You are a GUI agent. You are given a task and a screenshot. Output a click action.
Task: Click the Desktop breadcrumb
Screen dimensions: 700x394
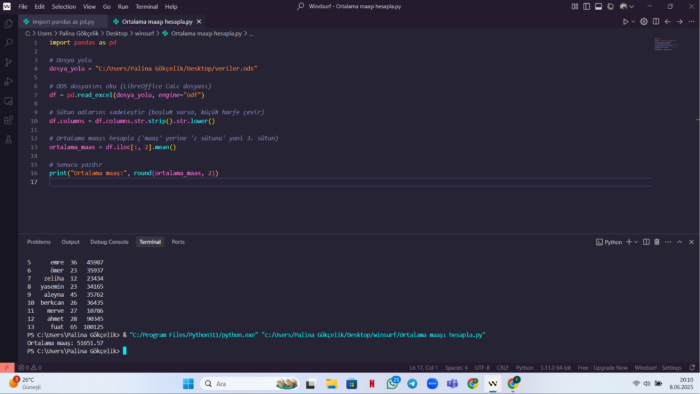[x=117, y=33]
